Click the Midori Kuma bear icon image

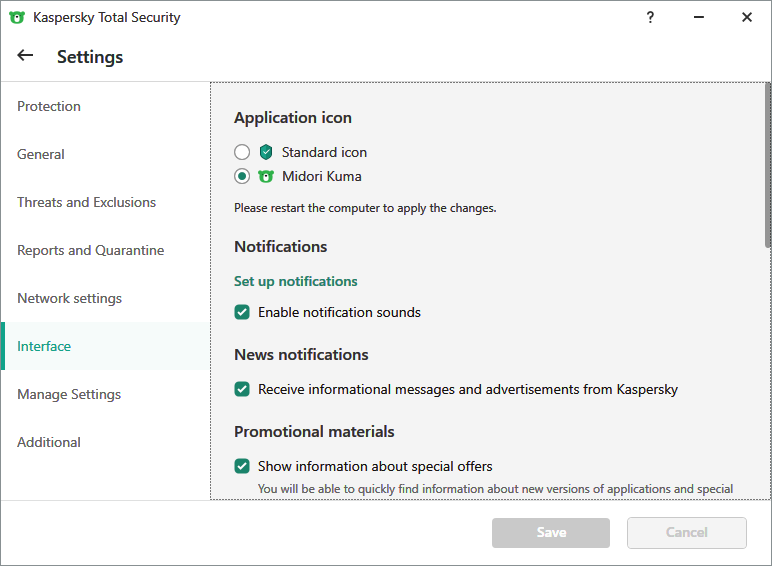[266, 176]
